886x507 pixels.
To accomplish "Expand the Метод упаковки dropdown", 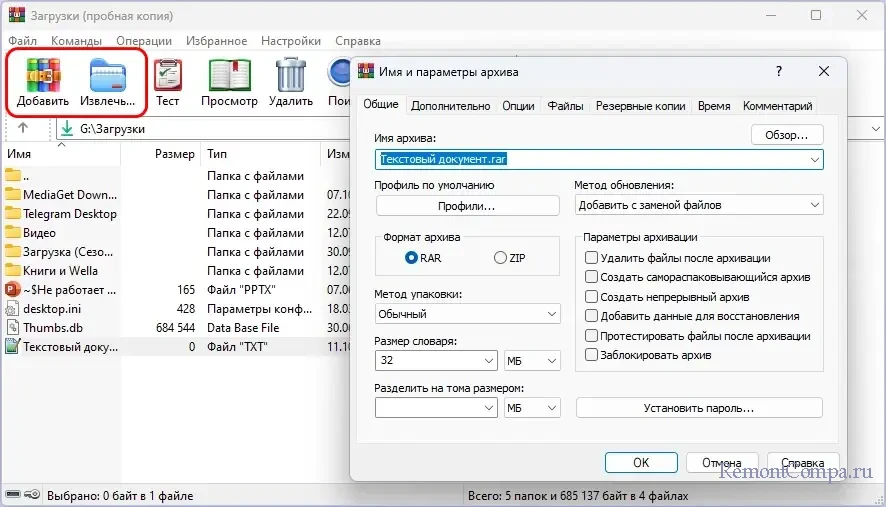I will click(x=467, y=315).
